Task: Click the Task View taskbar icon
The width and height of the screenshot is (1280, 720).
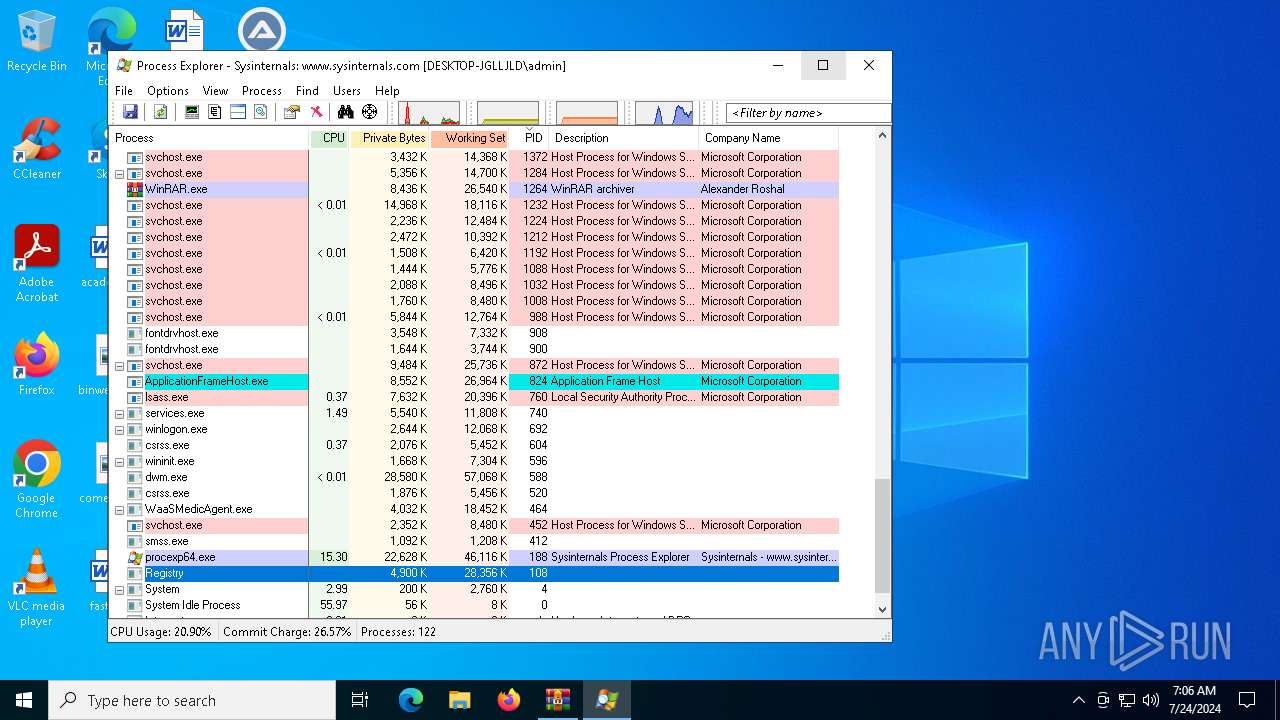Action: 360,700
